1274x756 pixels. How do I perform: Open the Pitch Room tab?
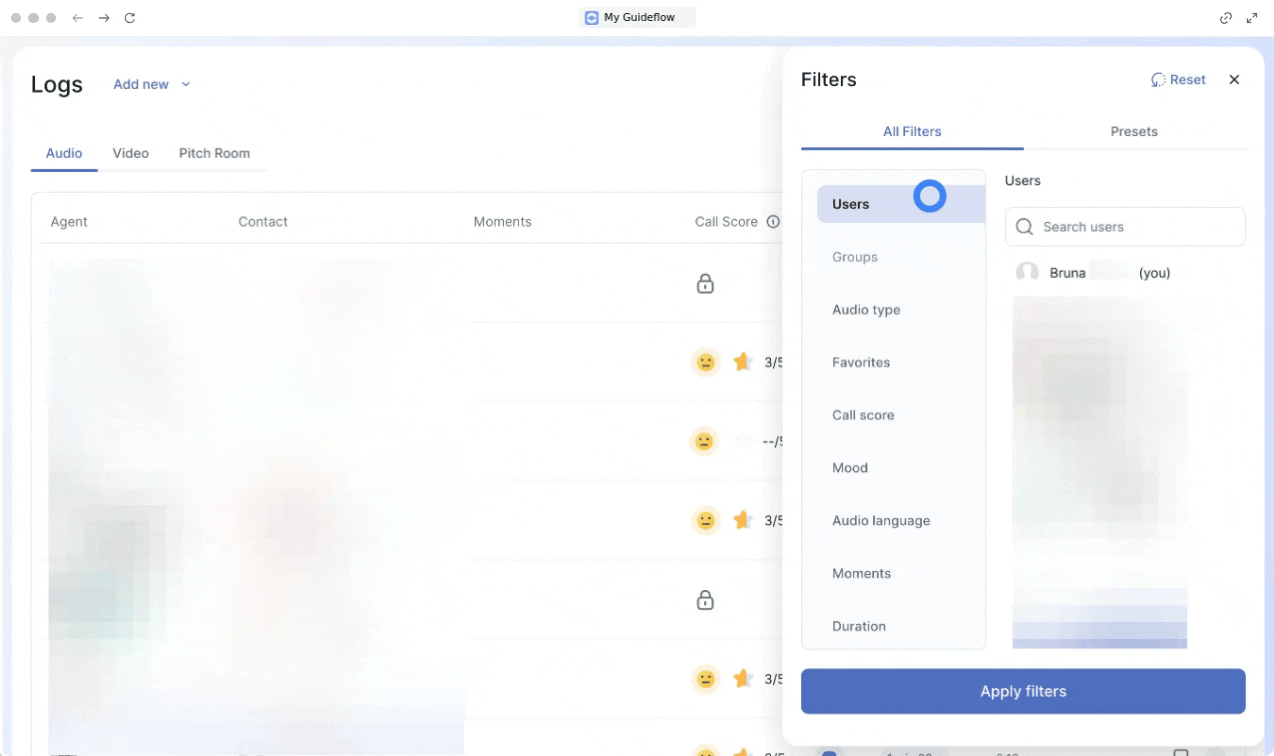coord(214,154)
